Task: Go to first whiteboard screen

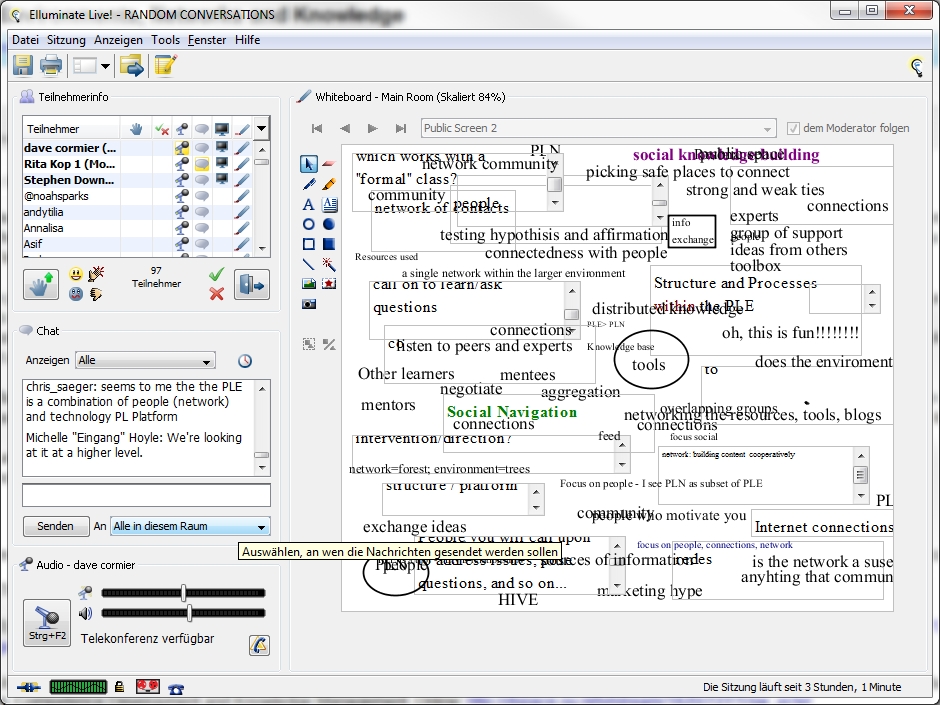Action: click(317, 128)
